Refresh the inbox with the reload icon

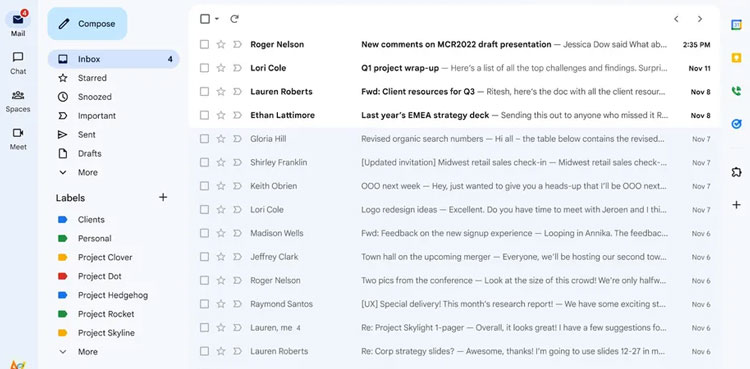[234, 19]
